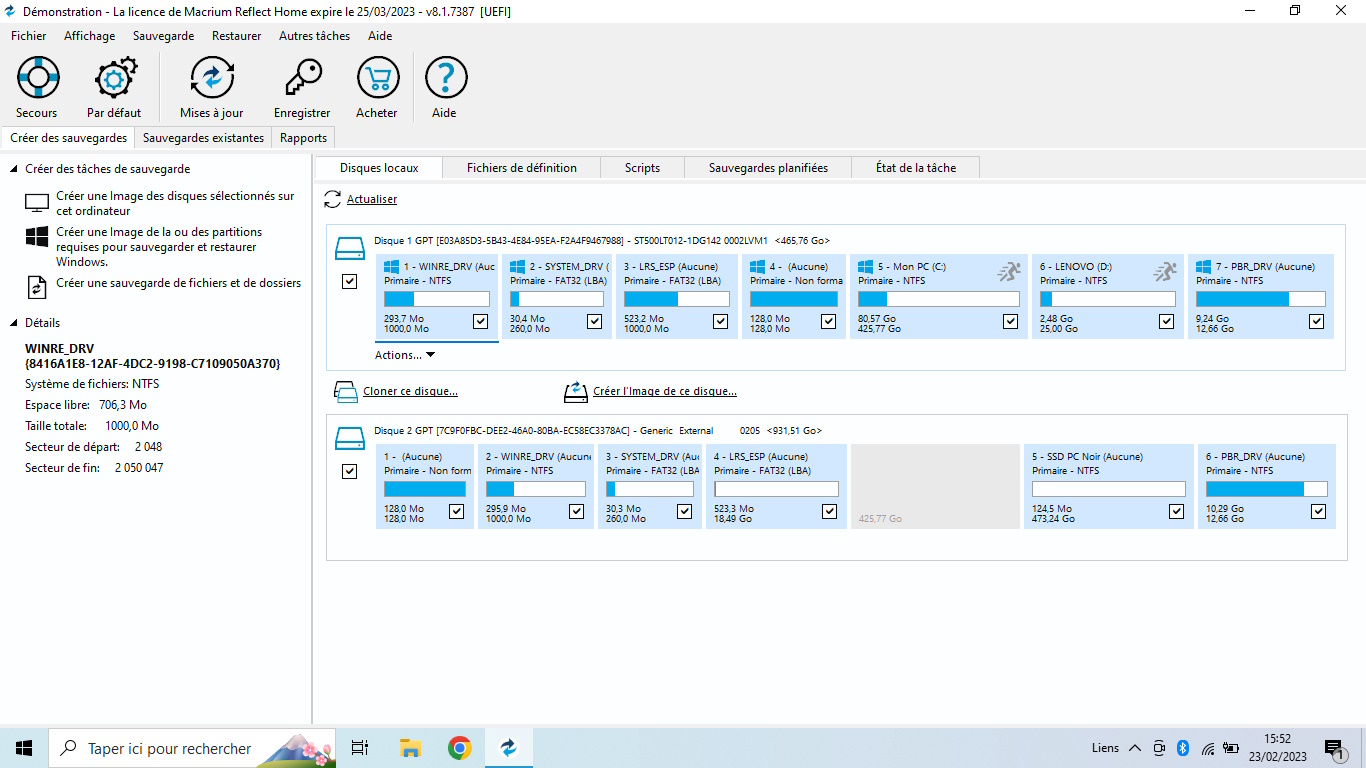The image size is (1366, 768).
Task: Open the Restaurer menu
Action: pyautogui.click(x=236, y=36)
